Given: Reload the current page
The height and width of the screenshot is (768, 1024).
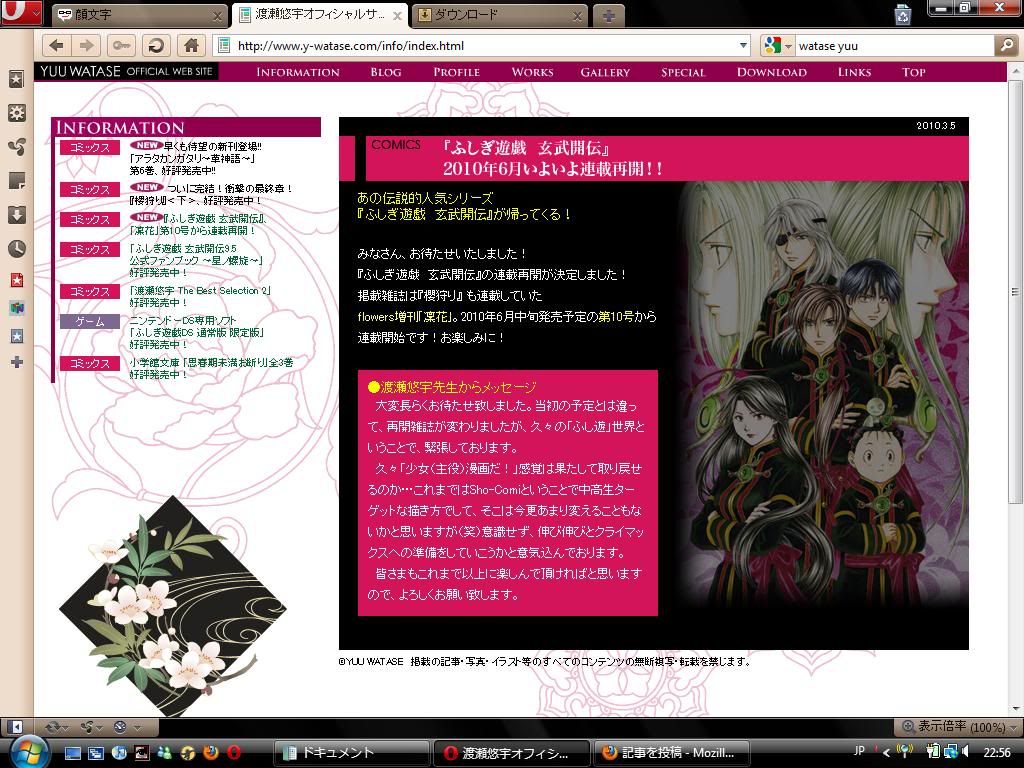Looking at the screenshot, I should pyautogui.click(x=156, y=45).
